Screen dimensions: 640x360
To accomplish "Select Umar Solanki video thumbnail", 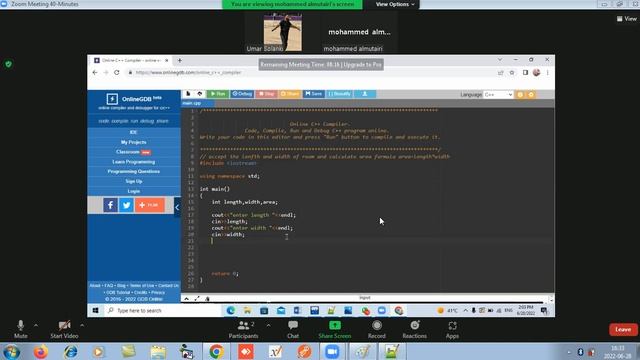I will 283,32.
